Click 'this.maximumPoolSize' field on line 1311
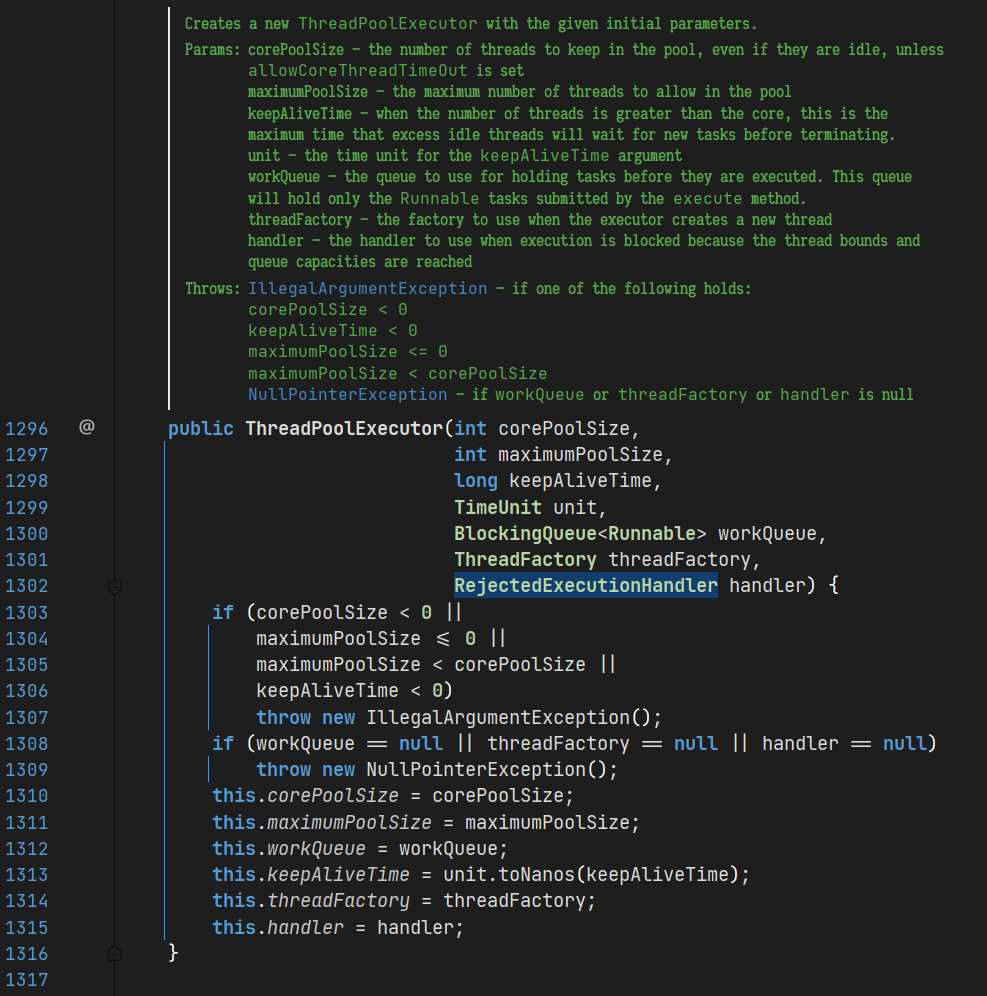 pos(321,822)
